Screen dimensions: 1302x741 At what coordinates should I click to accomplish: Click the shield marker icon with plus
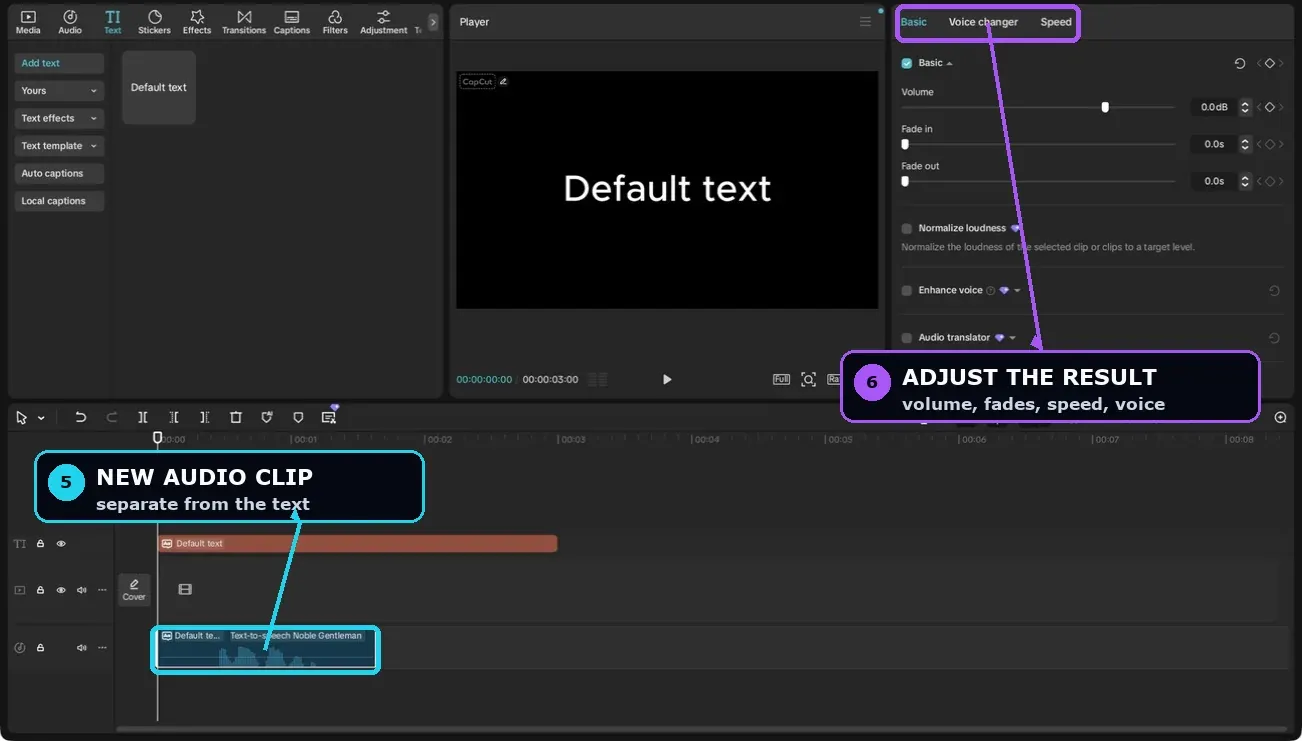(267, 417)
